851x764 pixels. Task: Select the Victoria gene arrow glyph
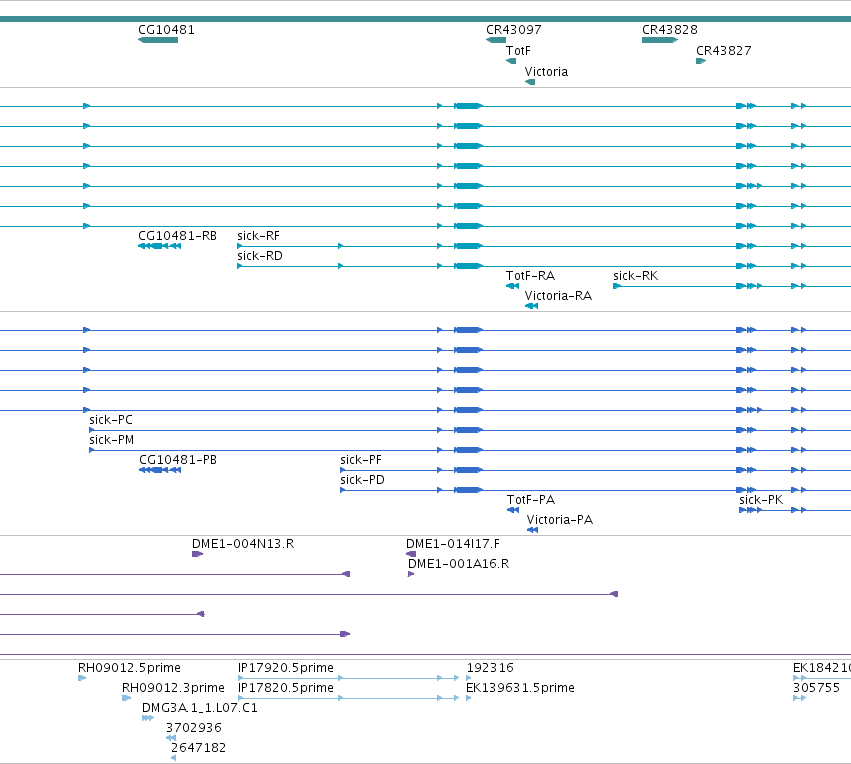pos(530,82)
